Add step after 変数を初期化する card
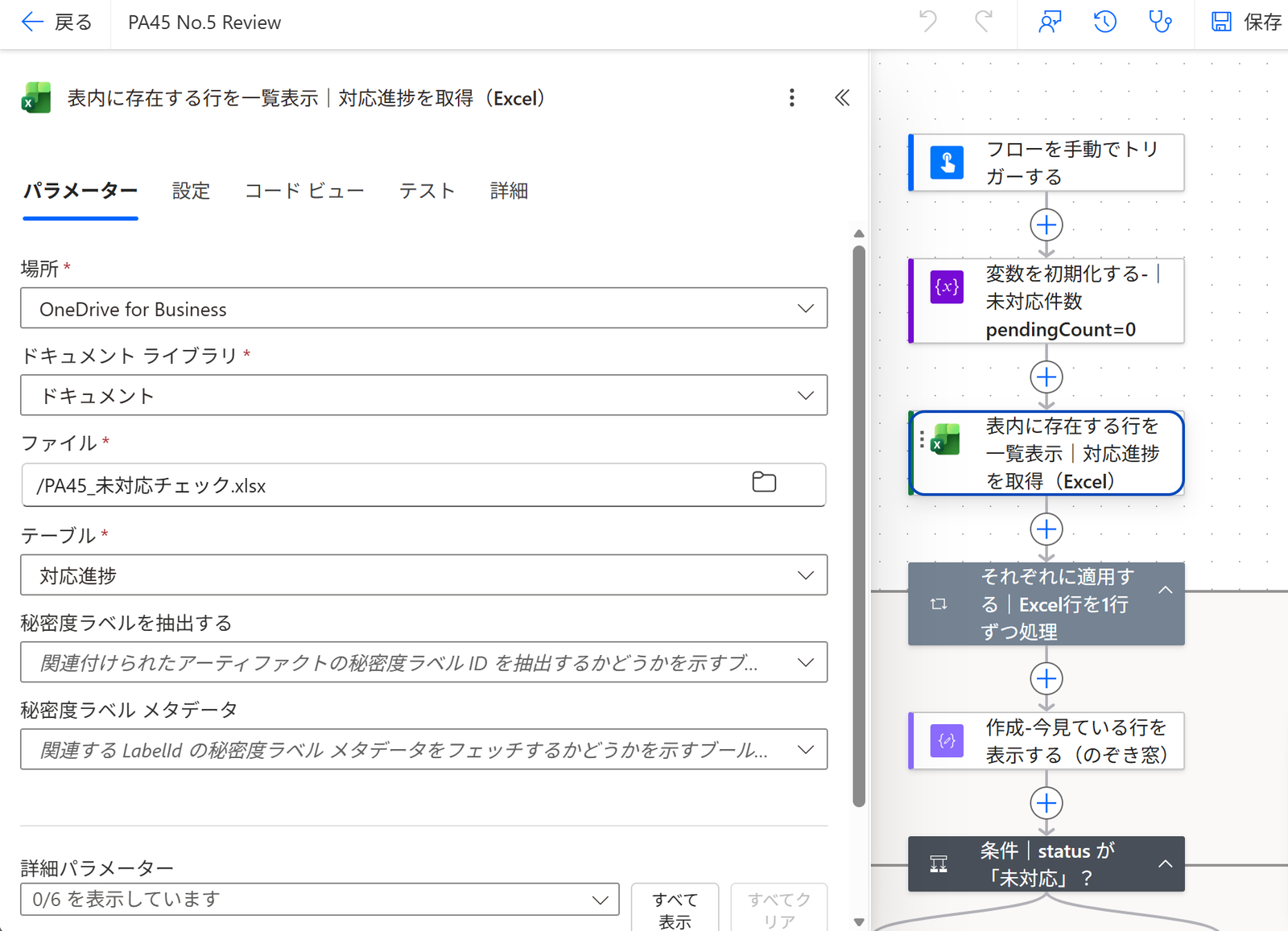 [x=1046, y=377]
